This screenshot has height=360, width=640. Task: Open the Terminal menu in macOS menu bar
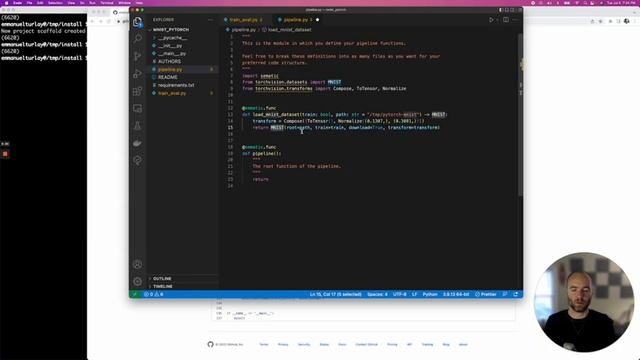point(107,3)
